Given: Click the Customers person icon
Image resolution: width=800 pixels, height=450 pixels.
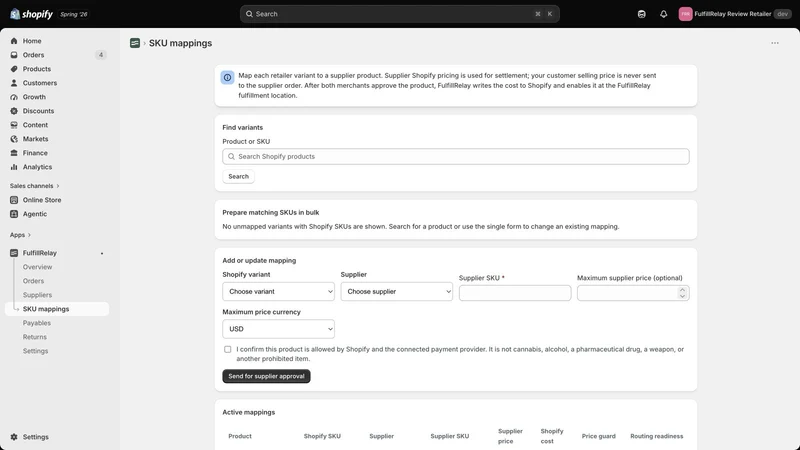Looking at the screenshot, I should coord(14,83).
